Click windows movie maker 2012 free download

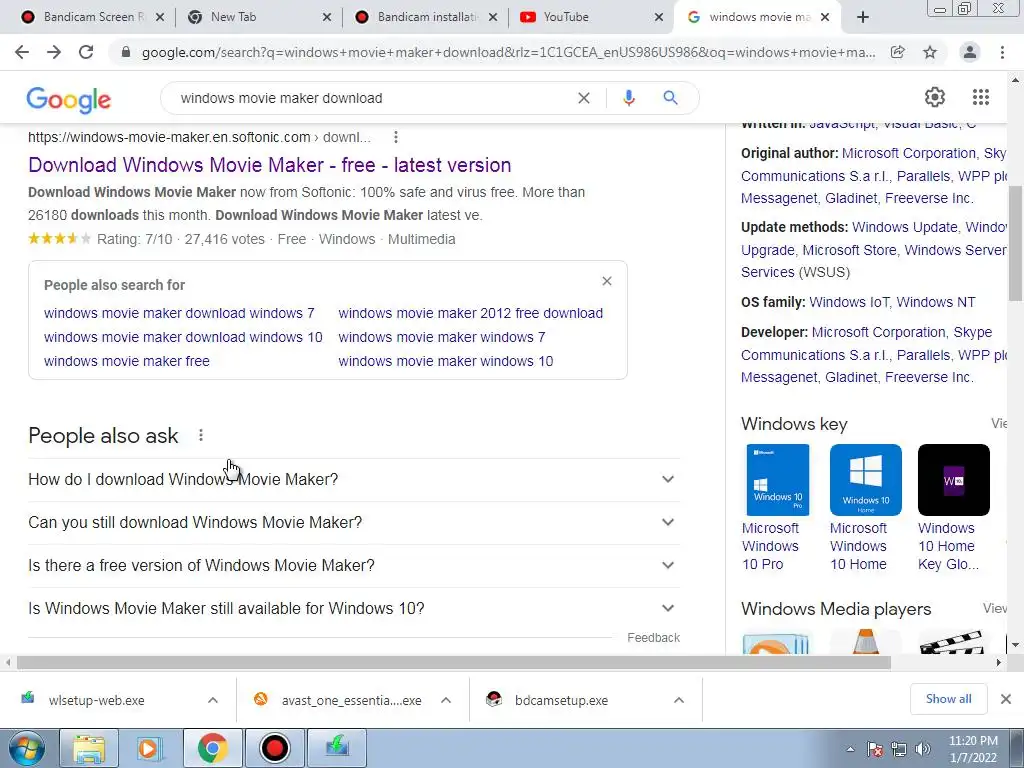point(470,313)
